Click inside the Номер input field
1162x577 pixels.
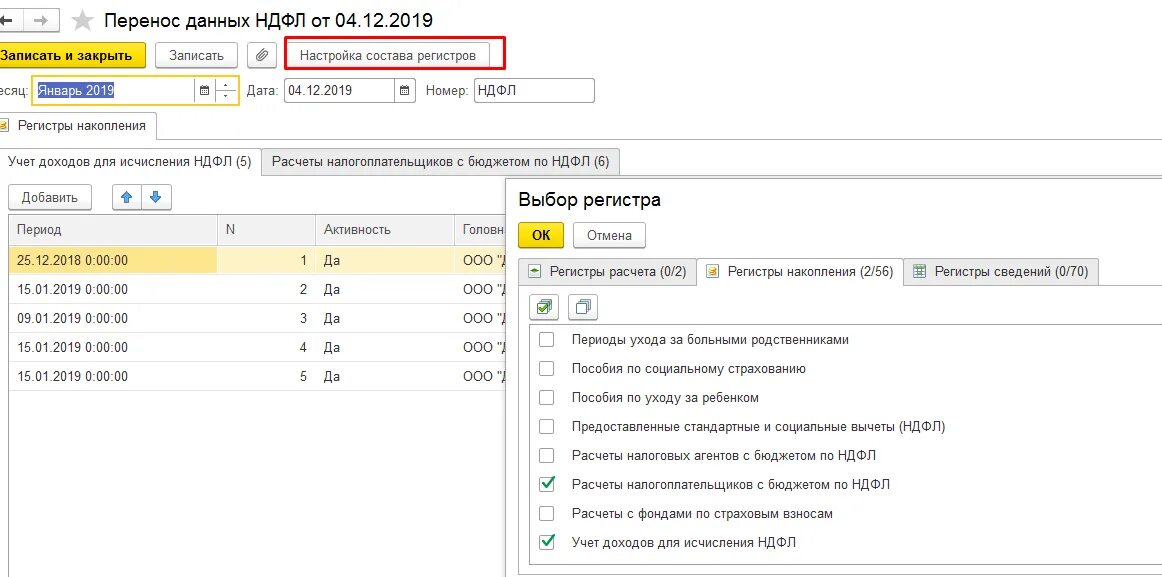[533, 90]
